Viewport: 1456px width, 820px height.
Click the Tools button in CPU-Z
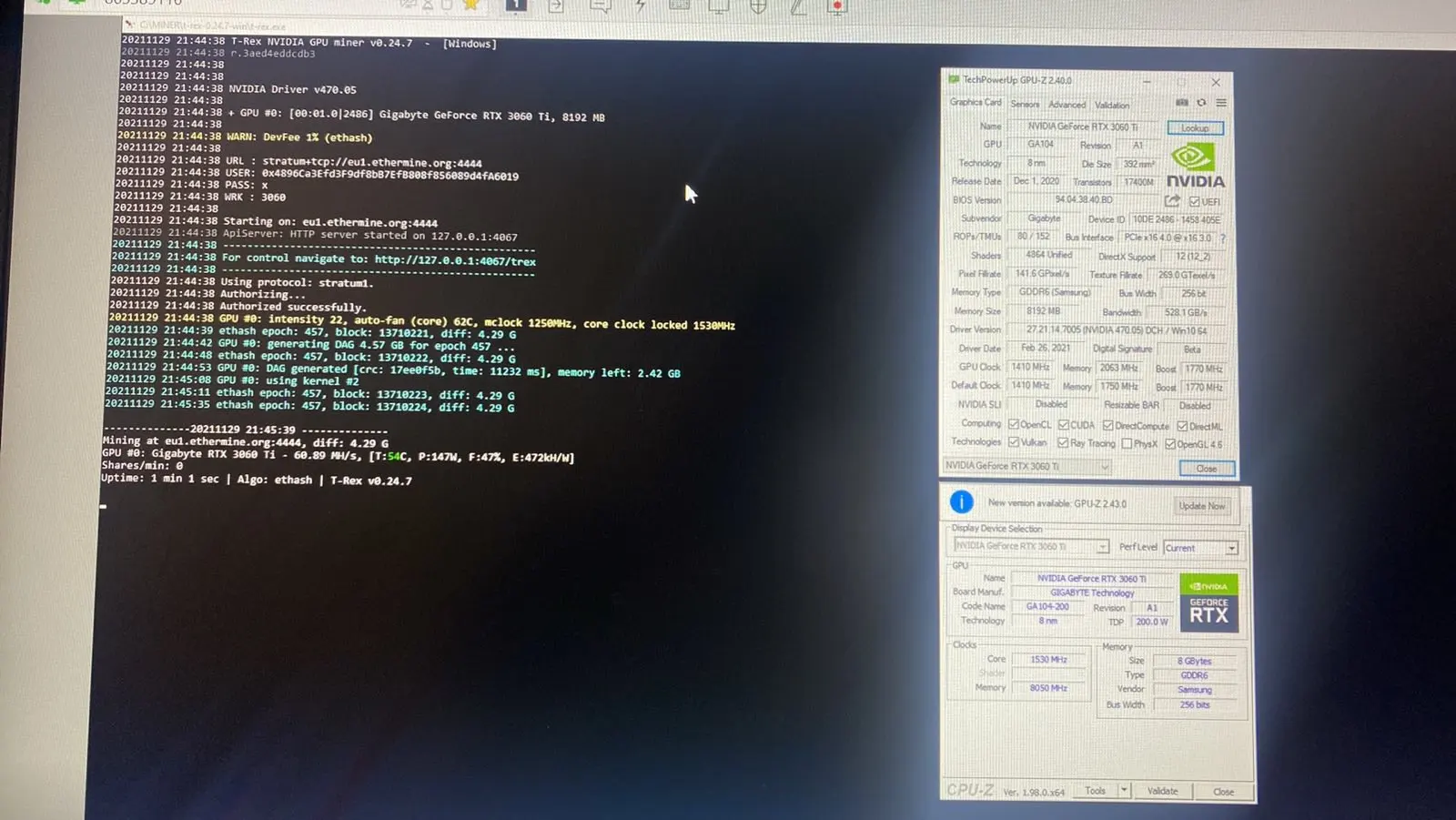[x=1096, y=790]
